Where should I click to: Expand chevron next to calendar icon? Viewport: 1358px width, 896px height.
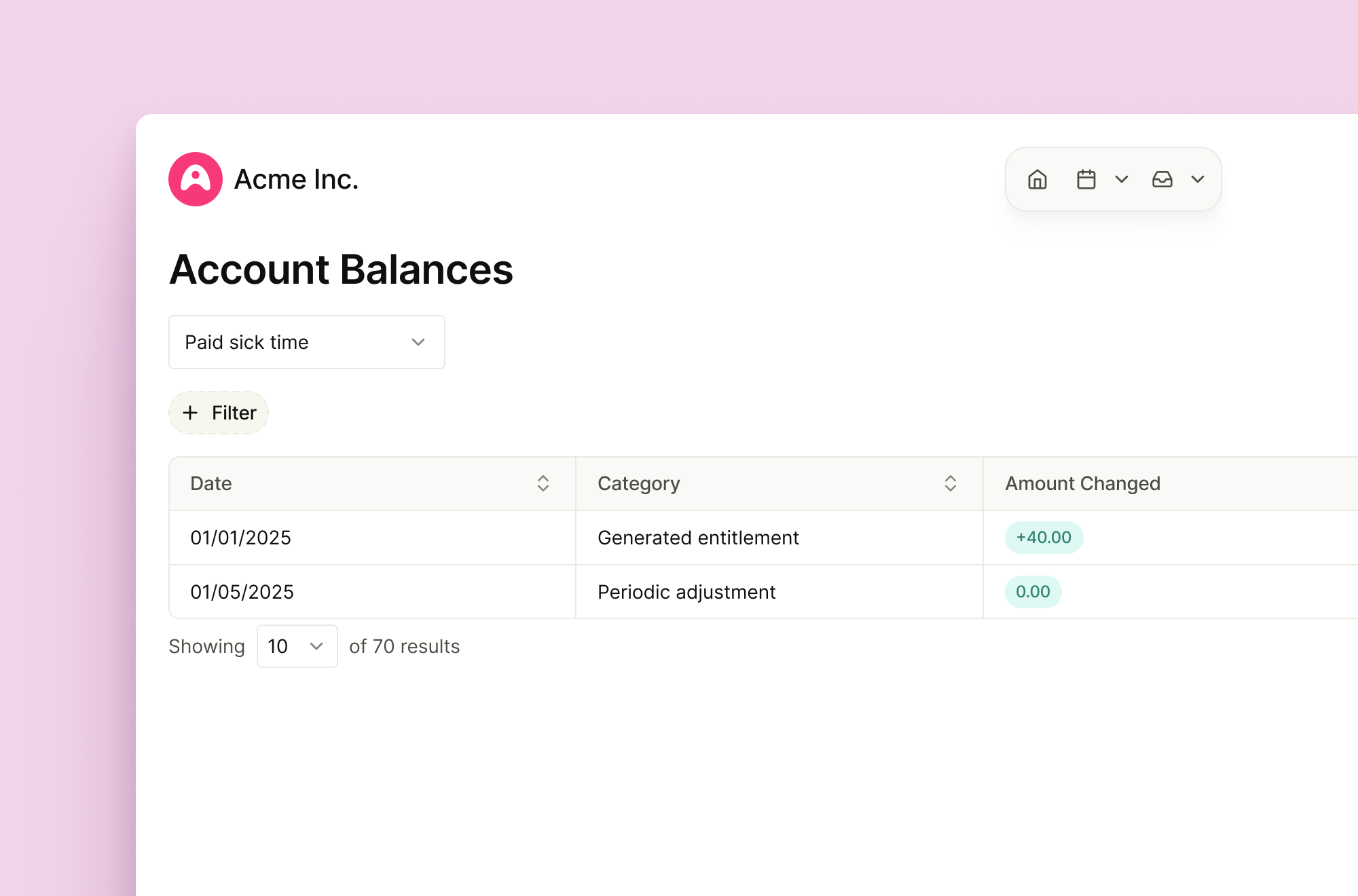[x=1122, y=179]
